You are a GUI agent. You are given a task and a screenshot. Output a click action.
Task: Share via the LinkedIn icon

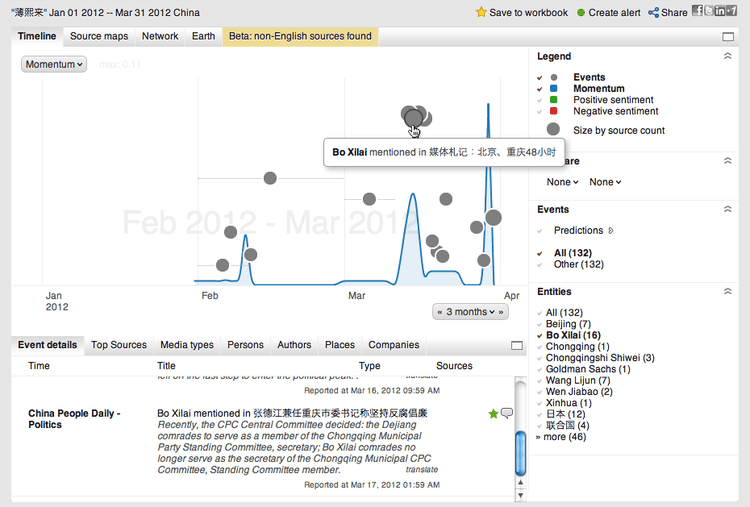coord(719,12)
